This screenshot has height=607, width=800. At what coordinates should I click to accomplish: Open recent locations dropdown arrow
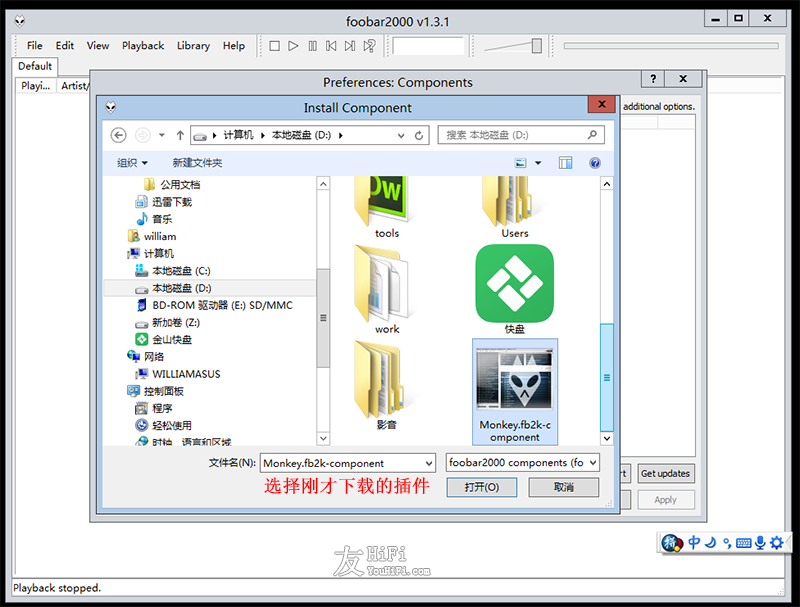(x=162, y=135)
